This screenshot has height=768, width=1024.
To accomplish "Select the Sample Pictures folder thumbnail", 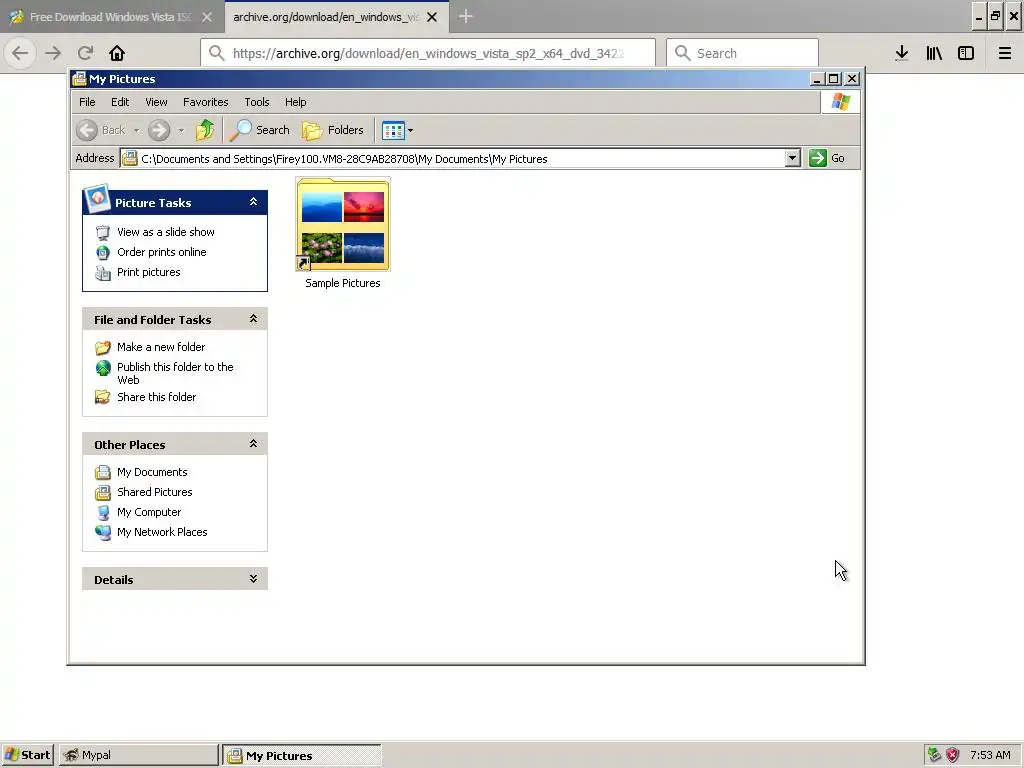I will (343, 224).
